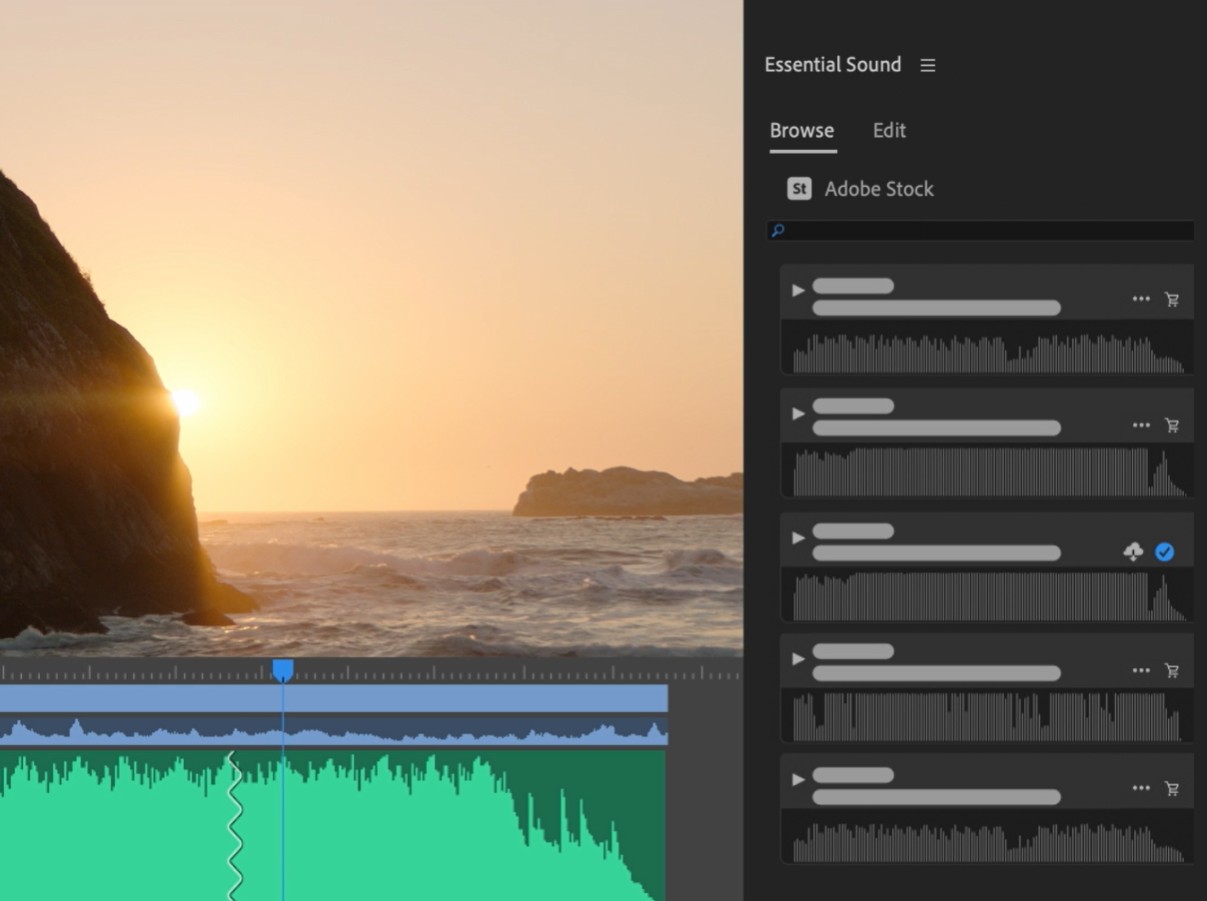Add the first audio track to cart
This screenshot has width=1207, height=901.
coord(1172,299)
